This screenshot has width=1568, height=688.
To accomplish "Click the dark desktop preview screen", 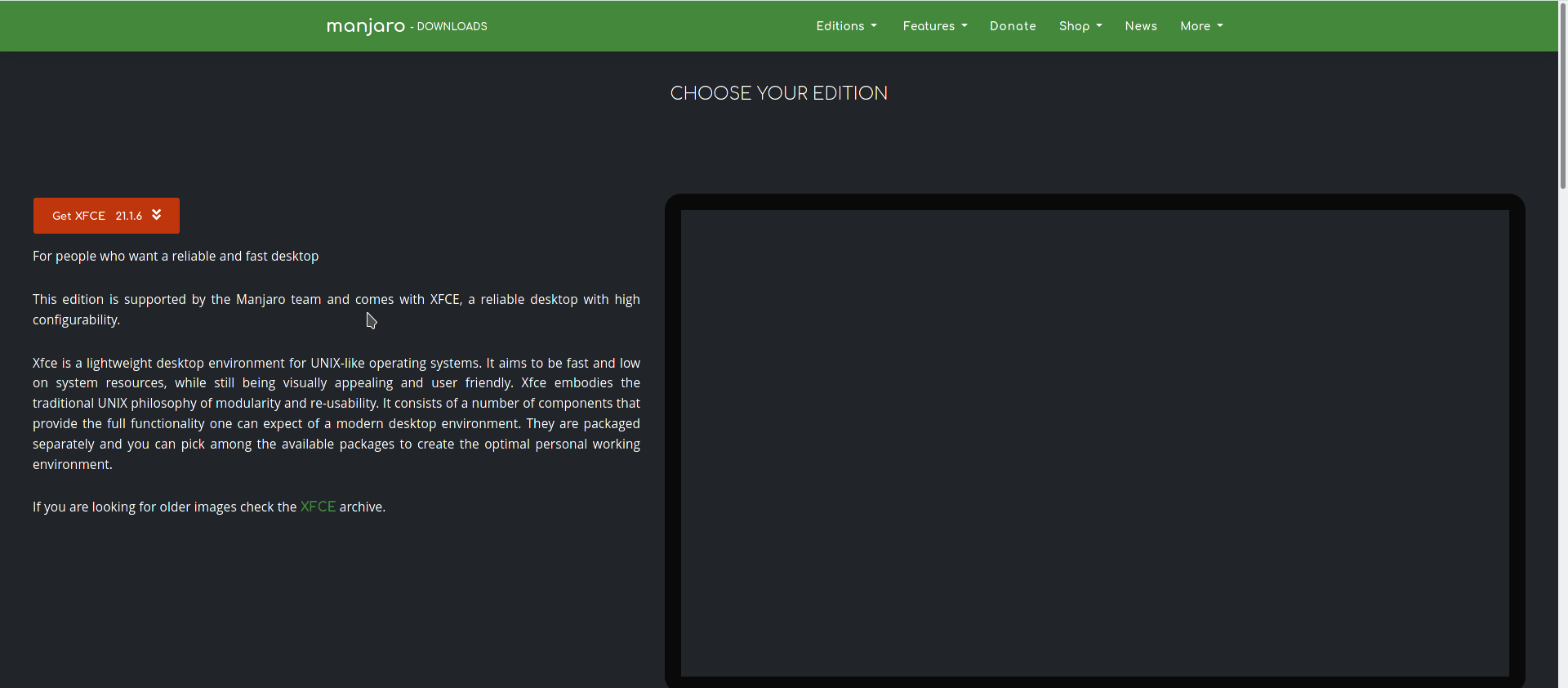I will pos(1094,442).
